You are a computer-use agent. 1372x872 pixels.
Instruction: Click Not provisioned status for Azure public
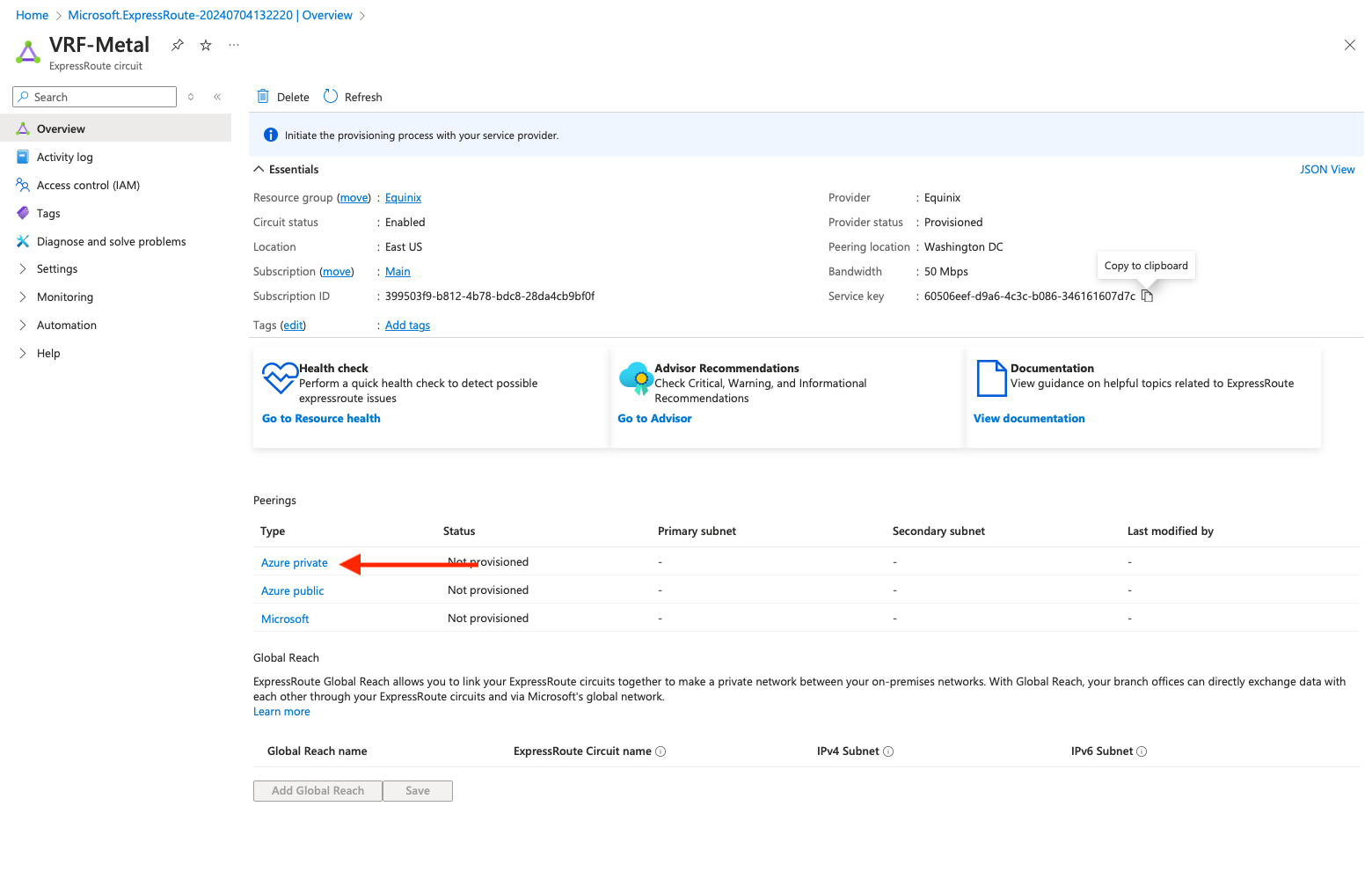(488, 590)
